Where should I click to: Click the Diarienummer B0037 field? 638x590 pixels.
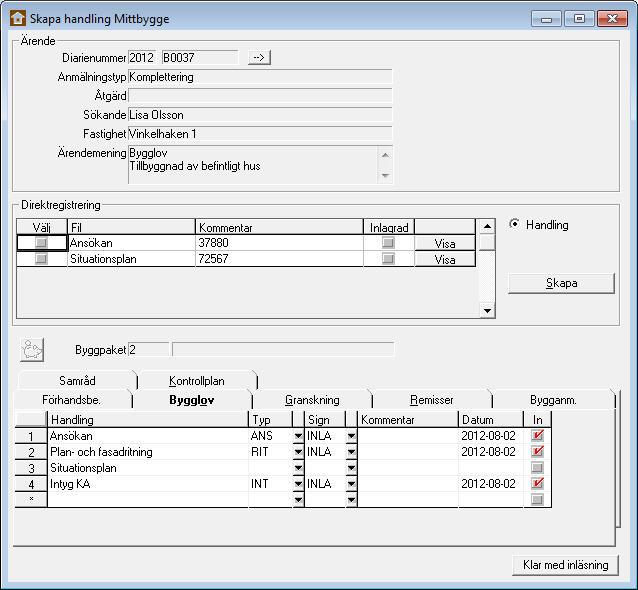click(200, 57)
